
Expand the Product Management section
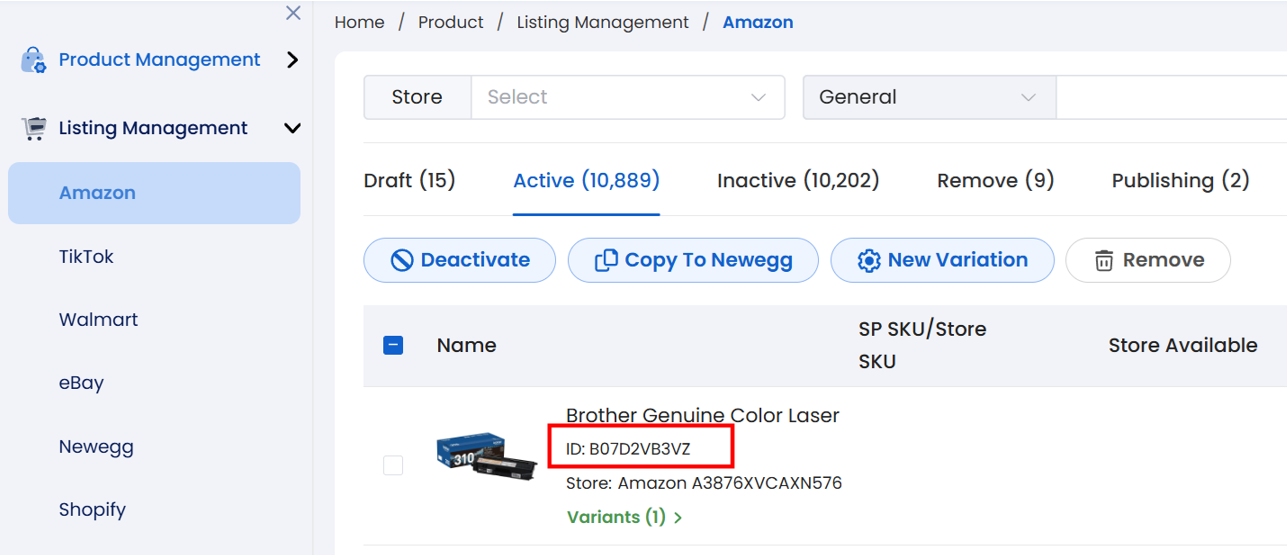[x=292, y=60]
